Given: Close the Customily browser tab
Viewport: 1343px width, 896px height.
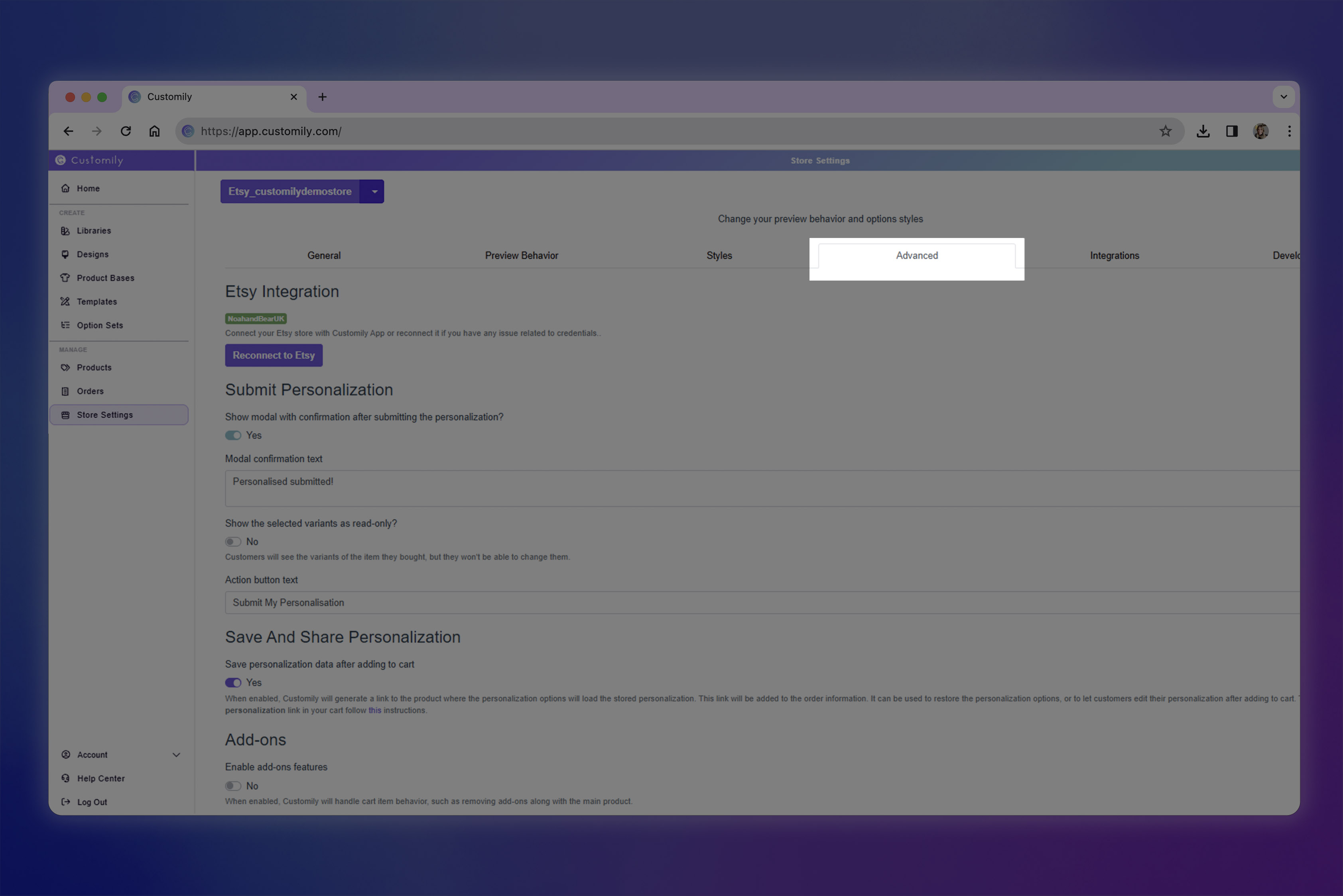Looking at the screenshot, I should 294,97.
